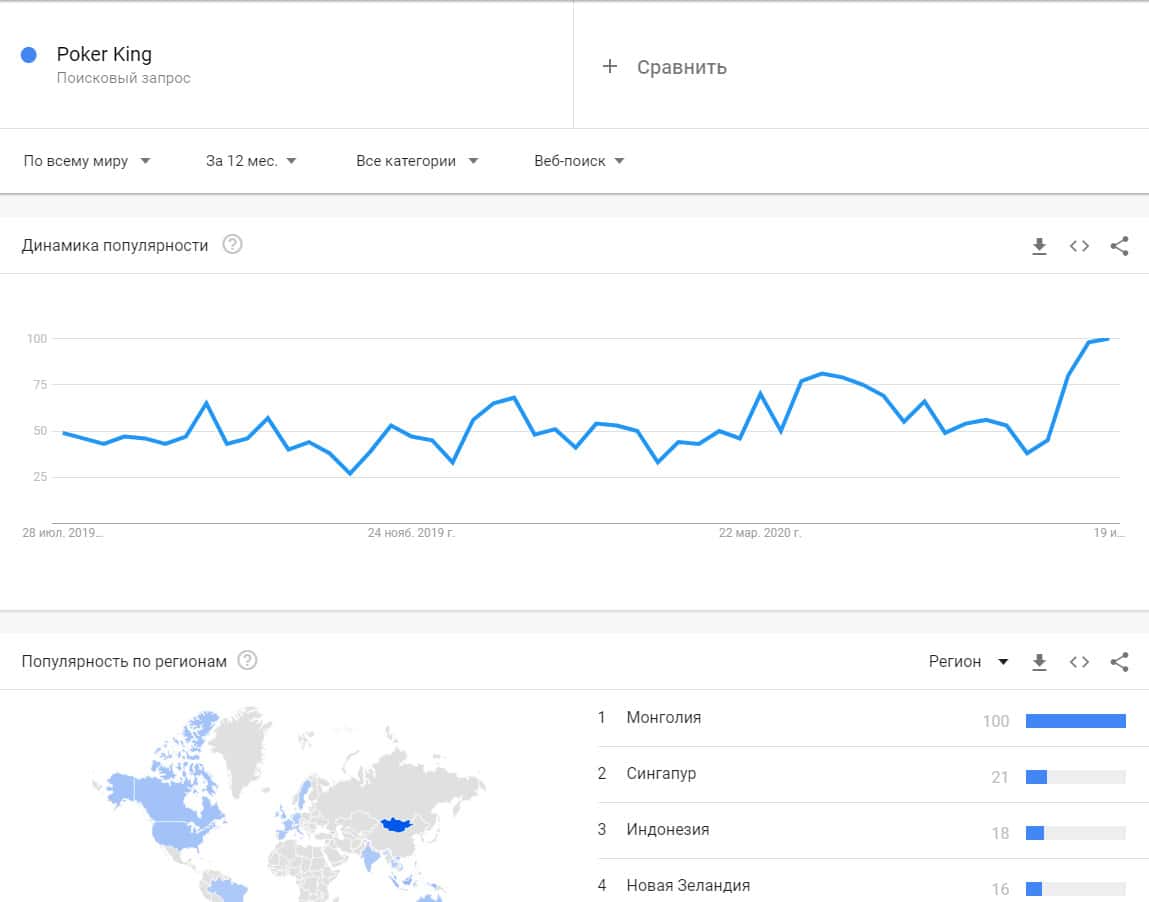
Task: Open help for Динамика популярности
Action: [232, 245]
